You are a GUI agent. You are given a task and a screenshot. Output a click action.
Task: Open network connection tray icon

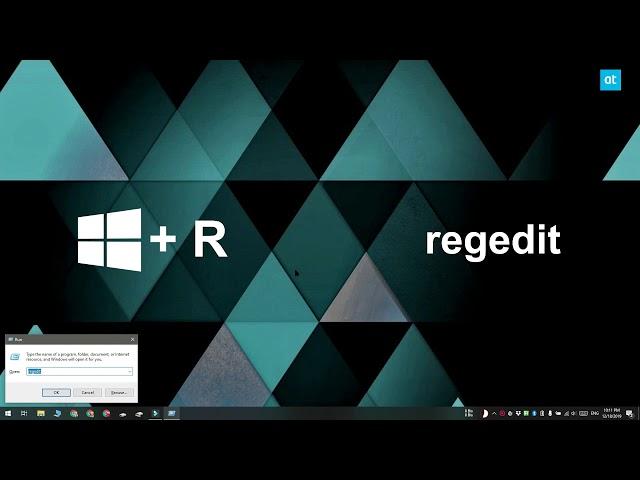coord(567,413)
